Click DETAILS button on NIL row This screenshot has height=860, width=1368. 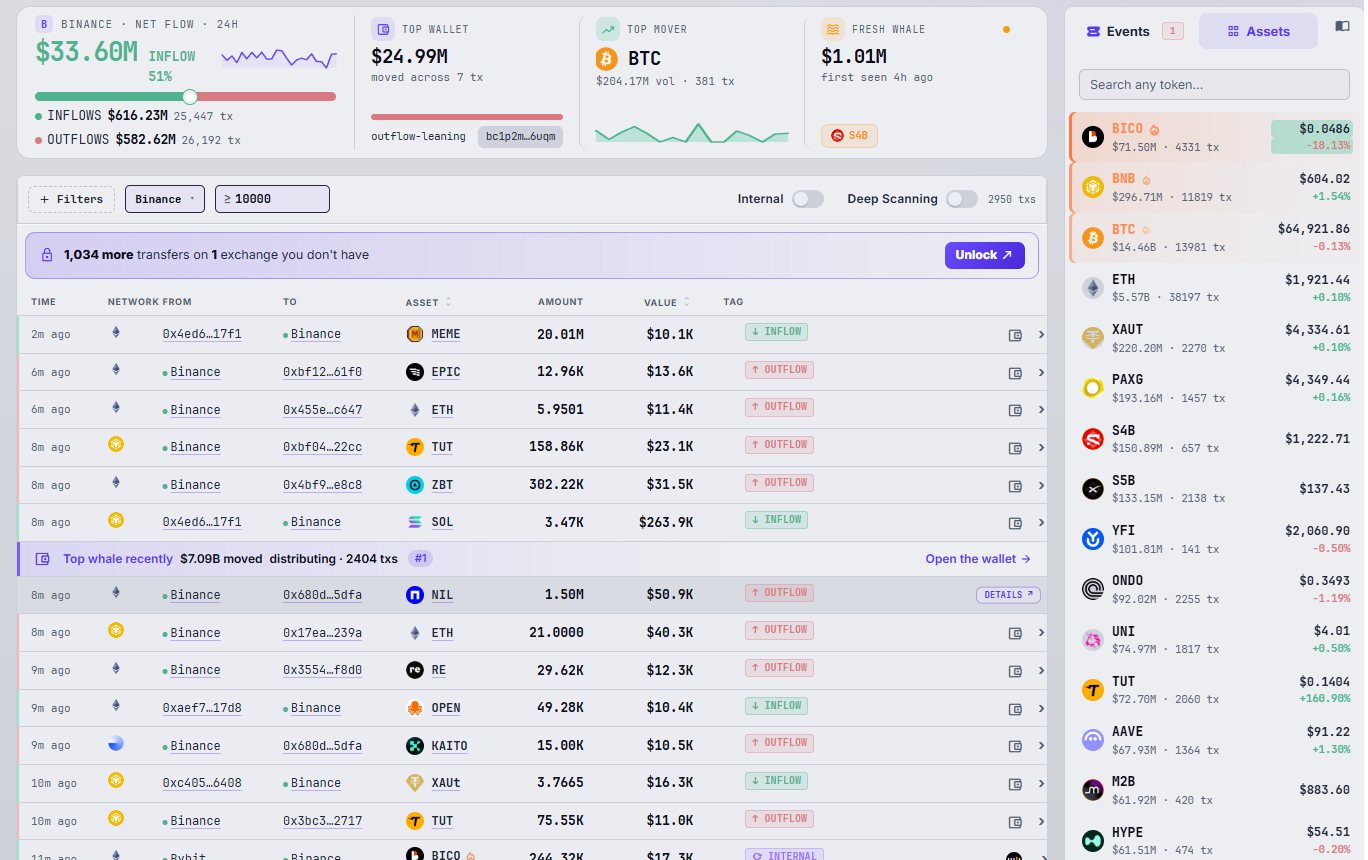point(1008,595)
